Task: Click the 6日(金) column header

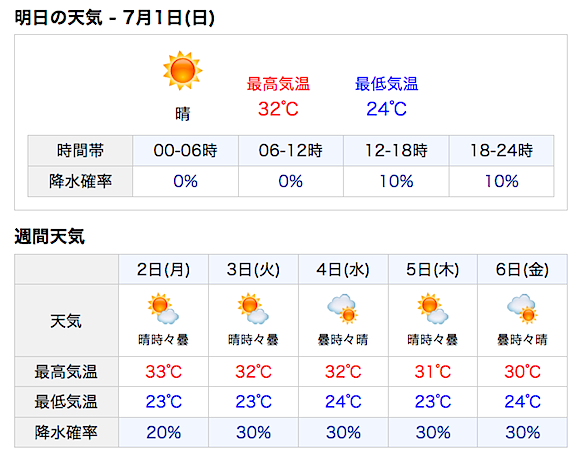Action: 522,269
